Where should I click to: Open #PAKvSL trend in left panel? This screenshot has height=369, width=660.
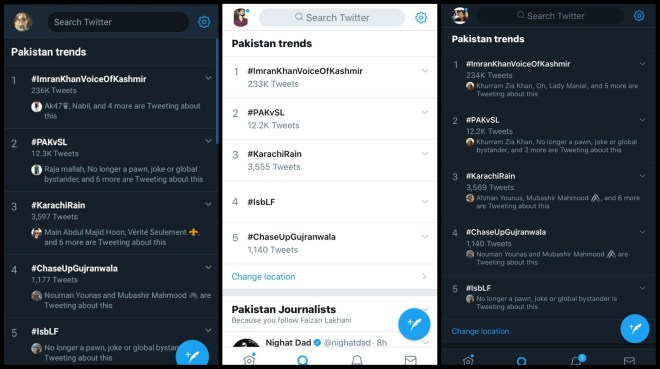(x=49, y=142)
